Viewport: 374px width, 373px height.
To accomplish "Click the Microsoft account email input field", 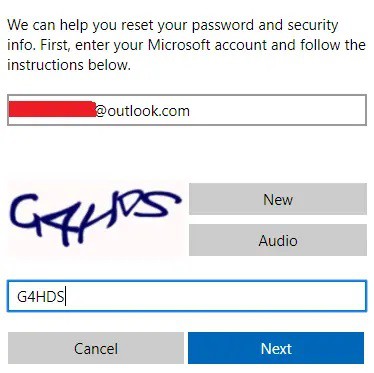I will click(187, 110).
